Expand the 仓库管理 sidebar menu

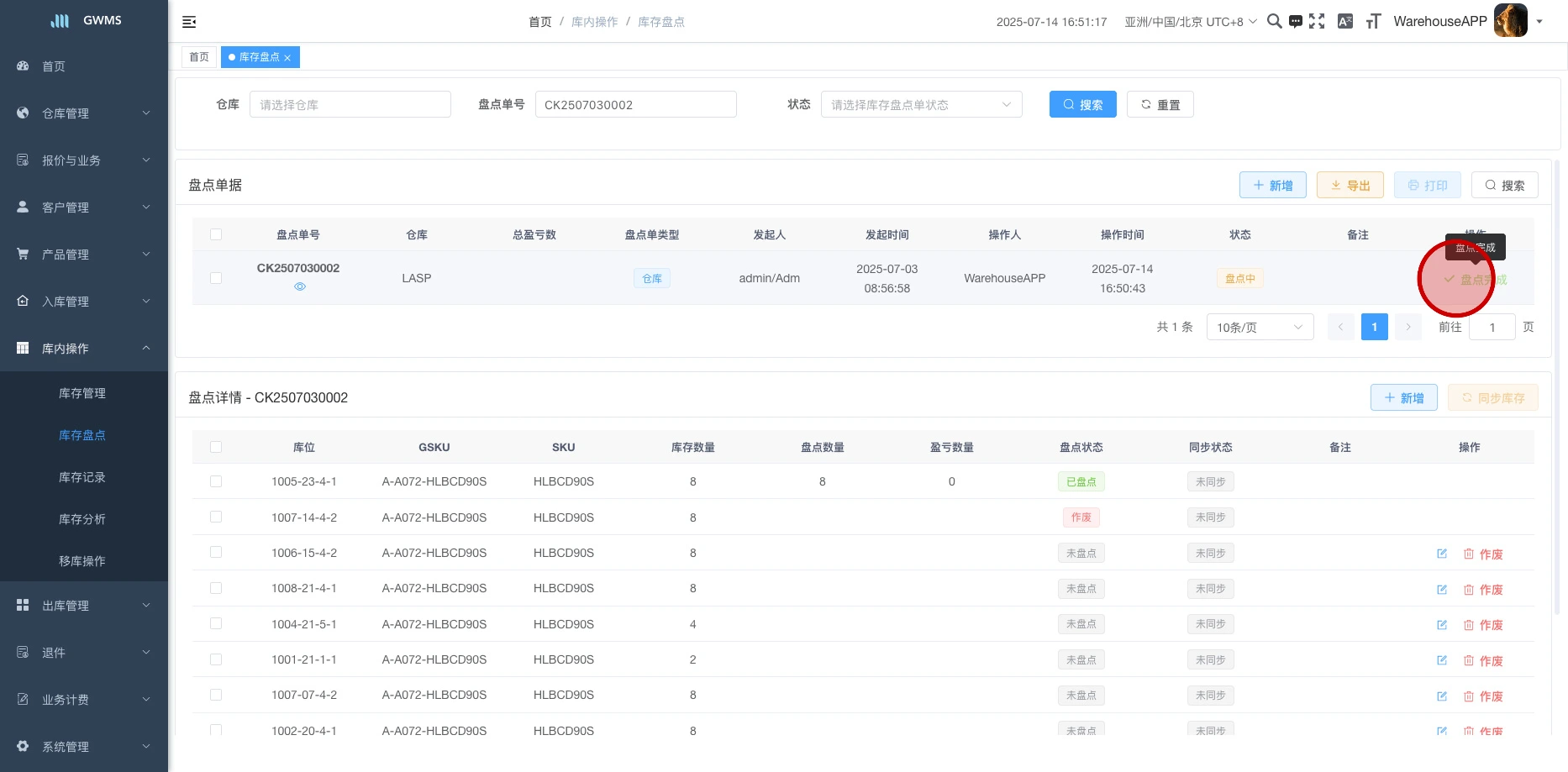click(x=84, y=113)
